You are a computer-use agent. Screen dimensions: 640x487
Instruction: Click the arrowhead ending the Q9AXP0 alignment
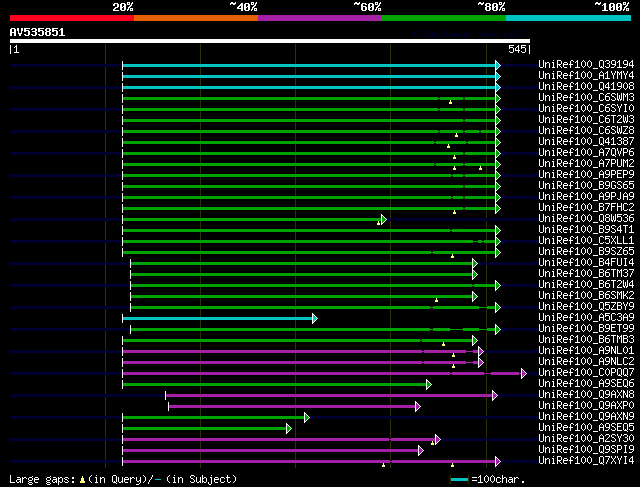418,407
